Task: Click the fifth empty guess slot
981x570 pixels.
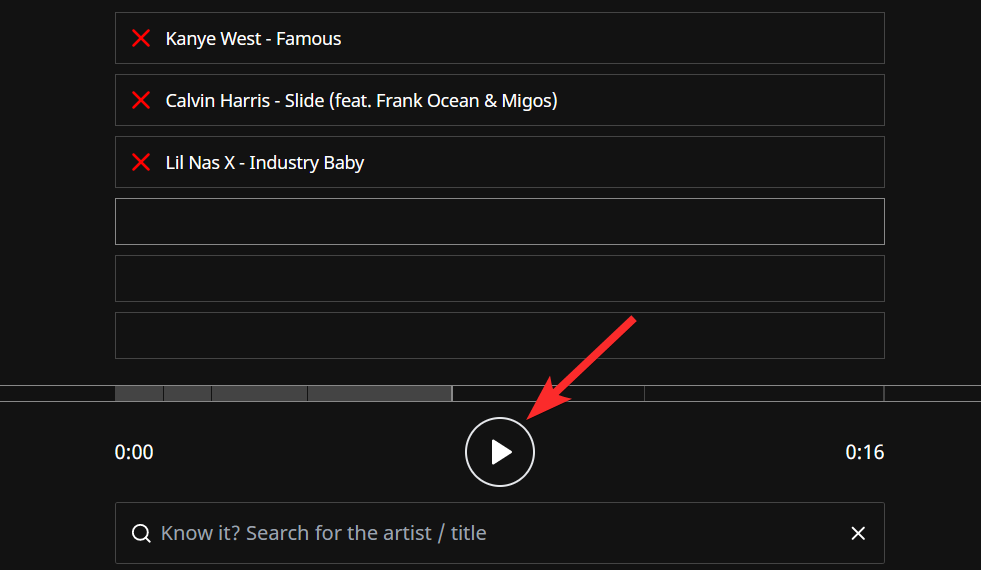Action: tap(500, 278)
